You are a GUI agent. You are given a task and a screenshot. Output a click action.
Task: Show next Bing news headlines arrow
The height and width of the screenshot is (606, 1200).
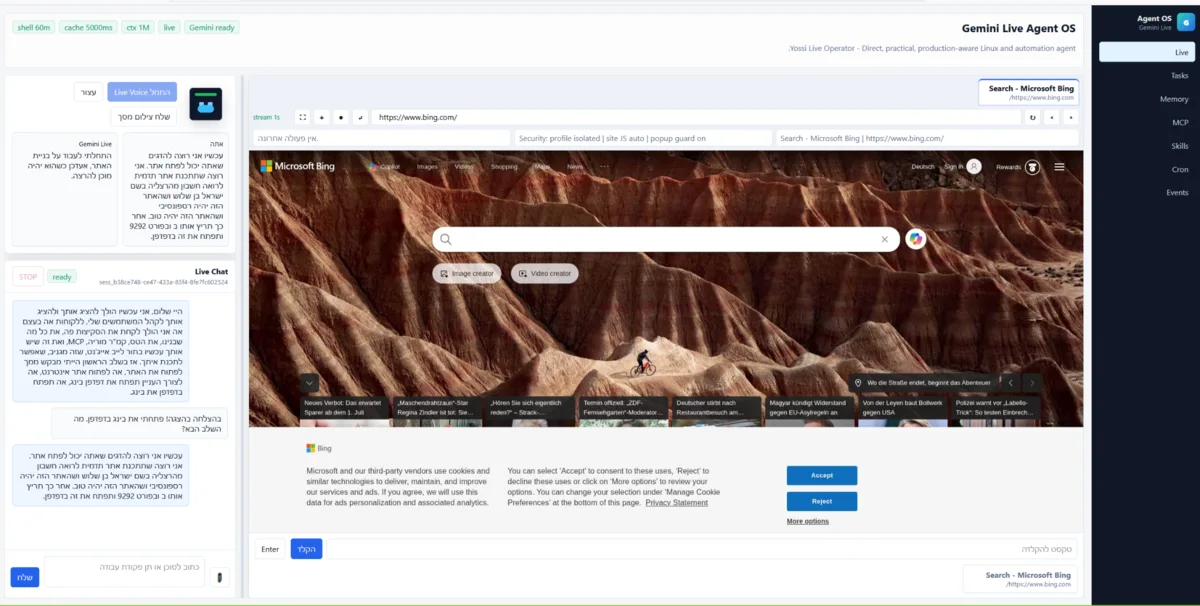(1032, 382)
